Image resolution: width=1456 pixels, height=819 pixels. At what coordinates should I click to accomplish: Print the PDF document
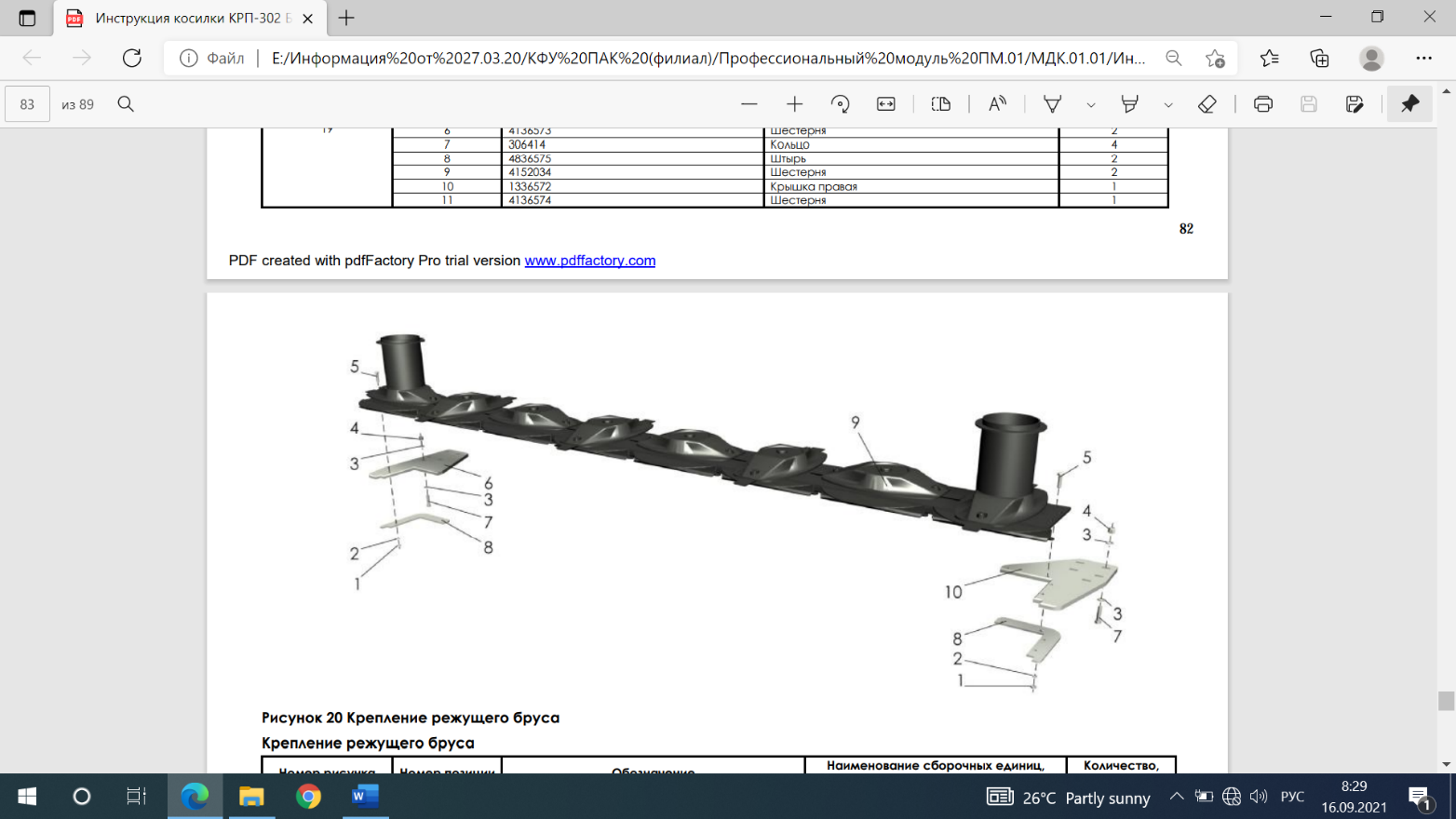[x=1263, y=104]
